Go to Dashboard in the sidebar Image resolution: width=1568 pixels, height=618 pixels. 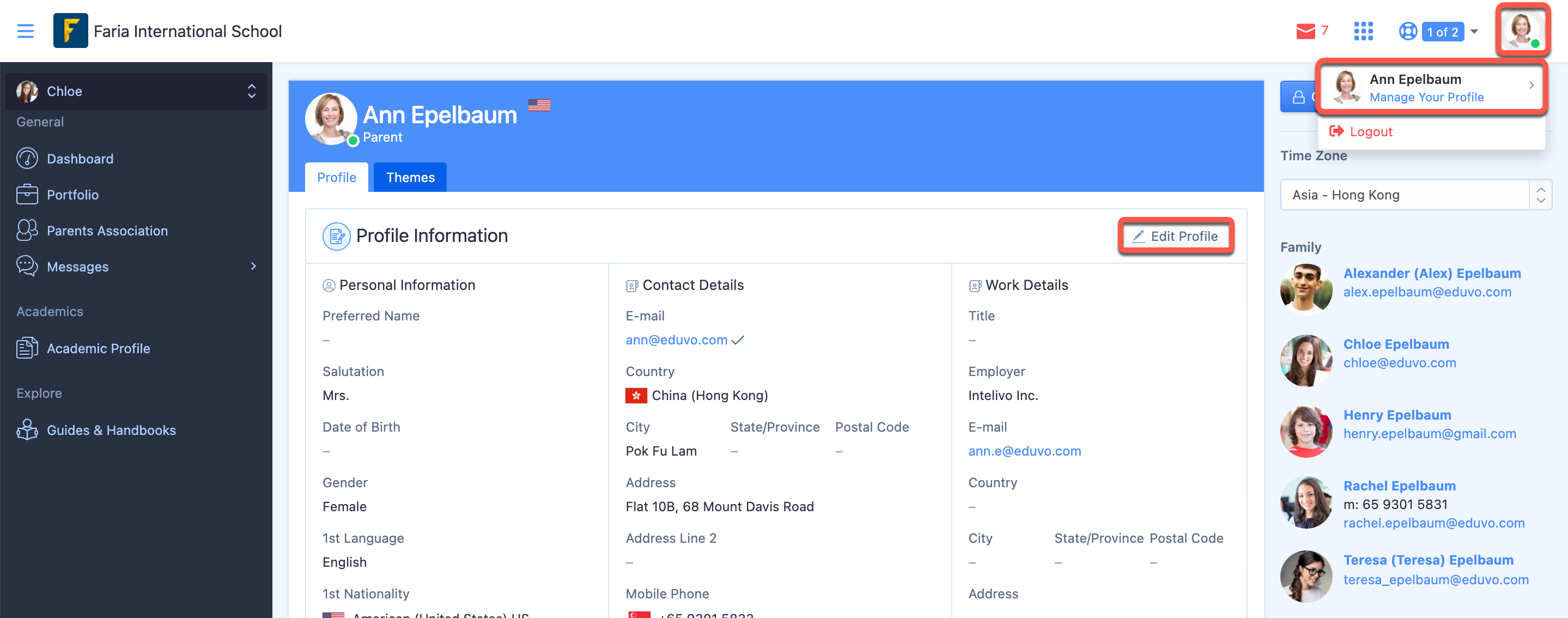[x=80, y=159]
